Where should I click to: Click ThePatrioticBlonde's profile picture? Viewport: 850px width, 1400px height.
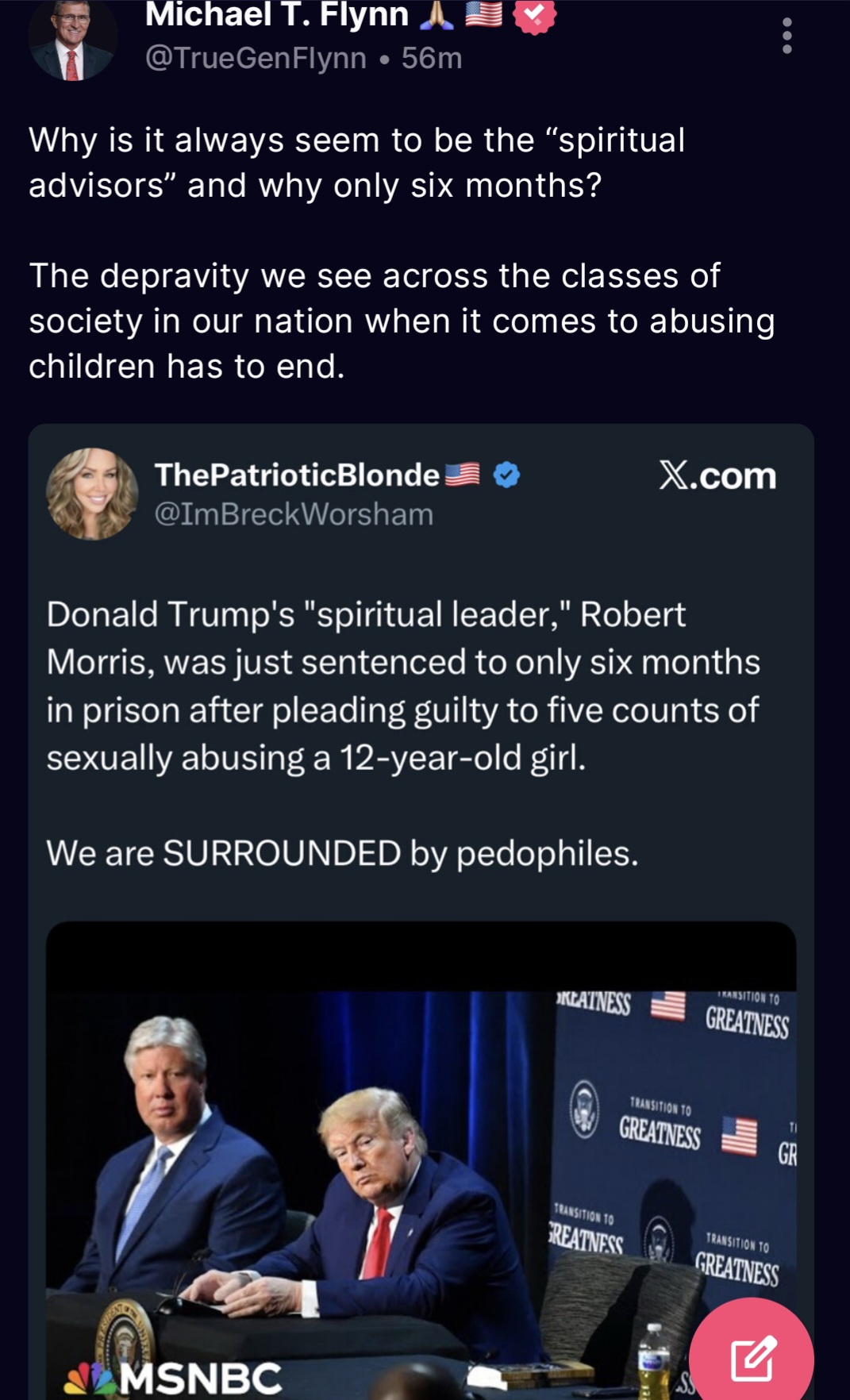pos(91,492)
